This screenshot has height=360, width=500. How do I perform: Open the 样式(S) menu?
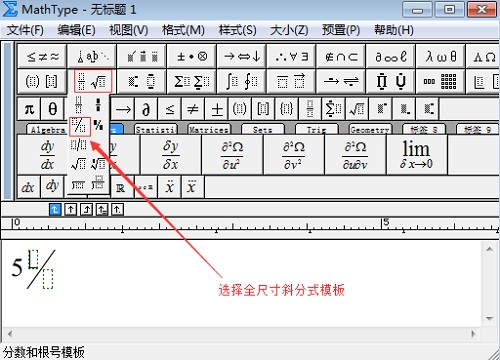click(x=238, y=30)
